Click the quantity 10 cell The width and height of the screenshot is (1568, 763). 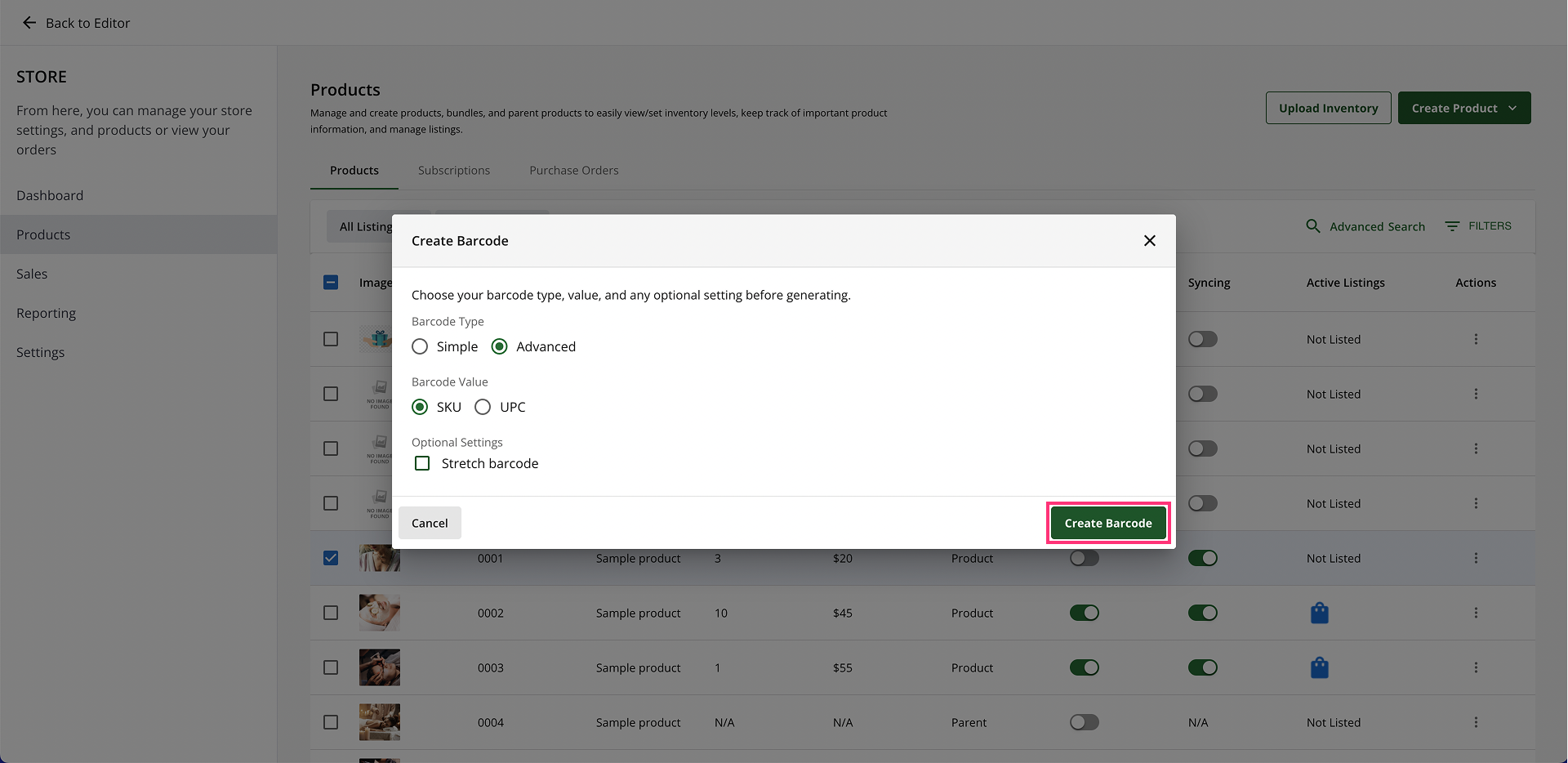(721, 613)
